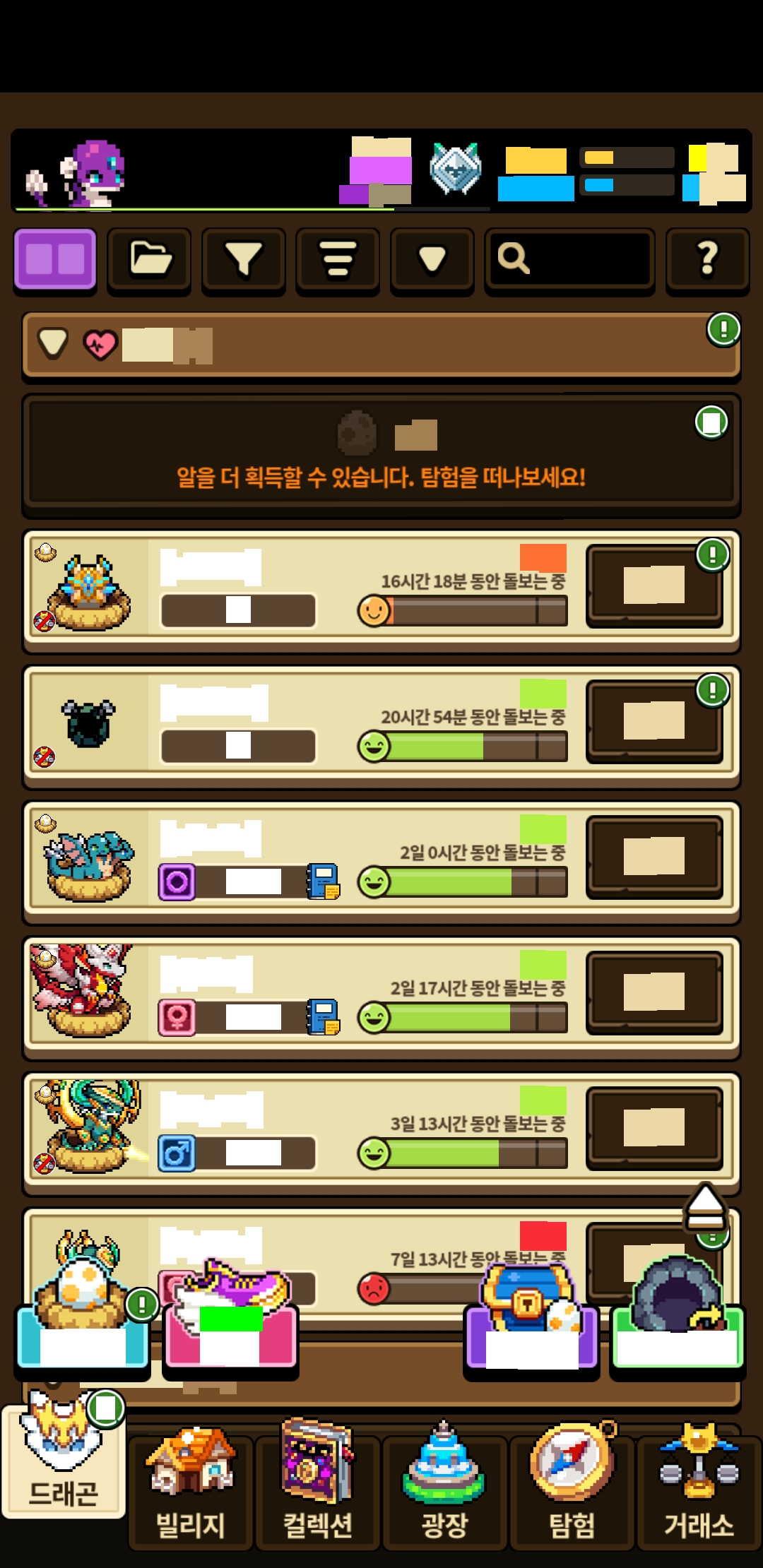Open the notebook icon on 2일 0시간 dragon

(x=323, y=881)
